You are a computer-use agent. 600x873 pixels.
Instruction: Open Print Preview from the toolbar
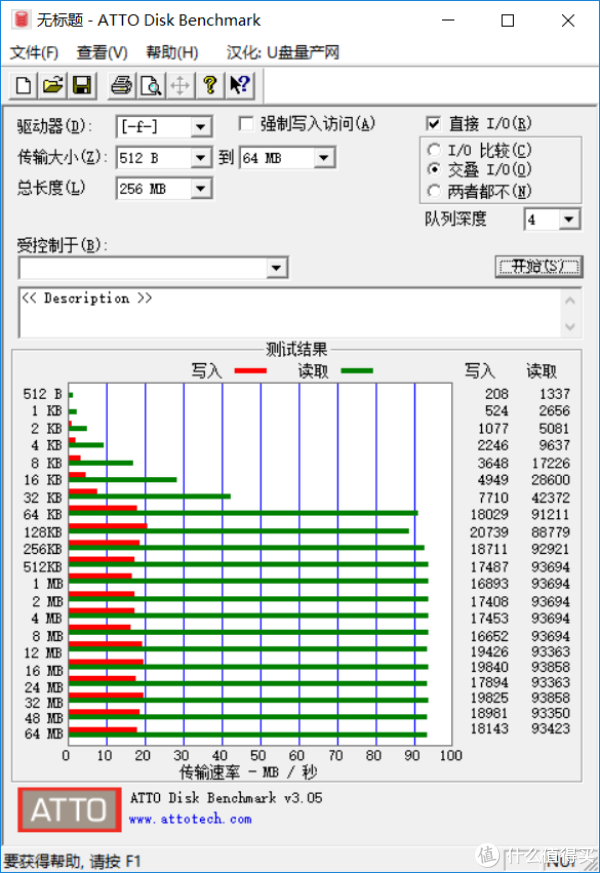150,86
